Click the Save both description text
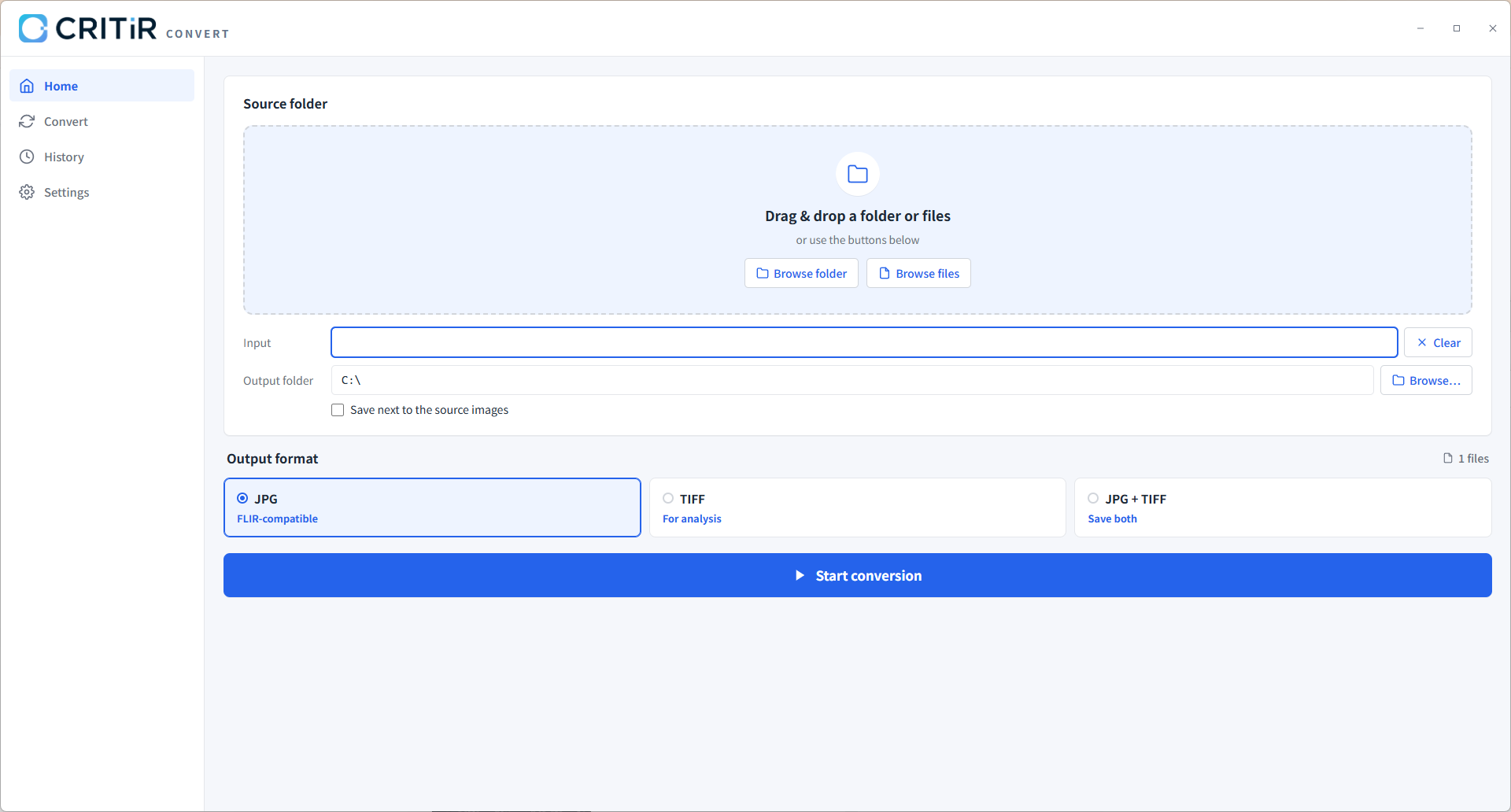 1112,519
